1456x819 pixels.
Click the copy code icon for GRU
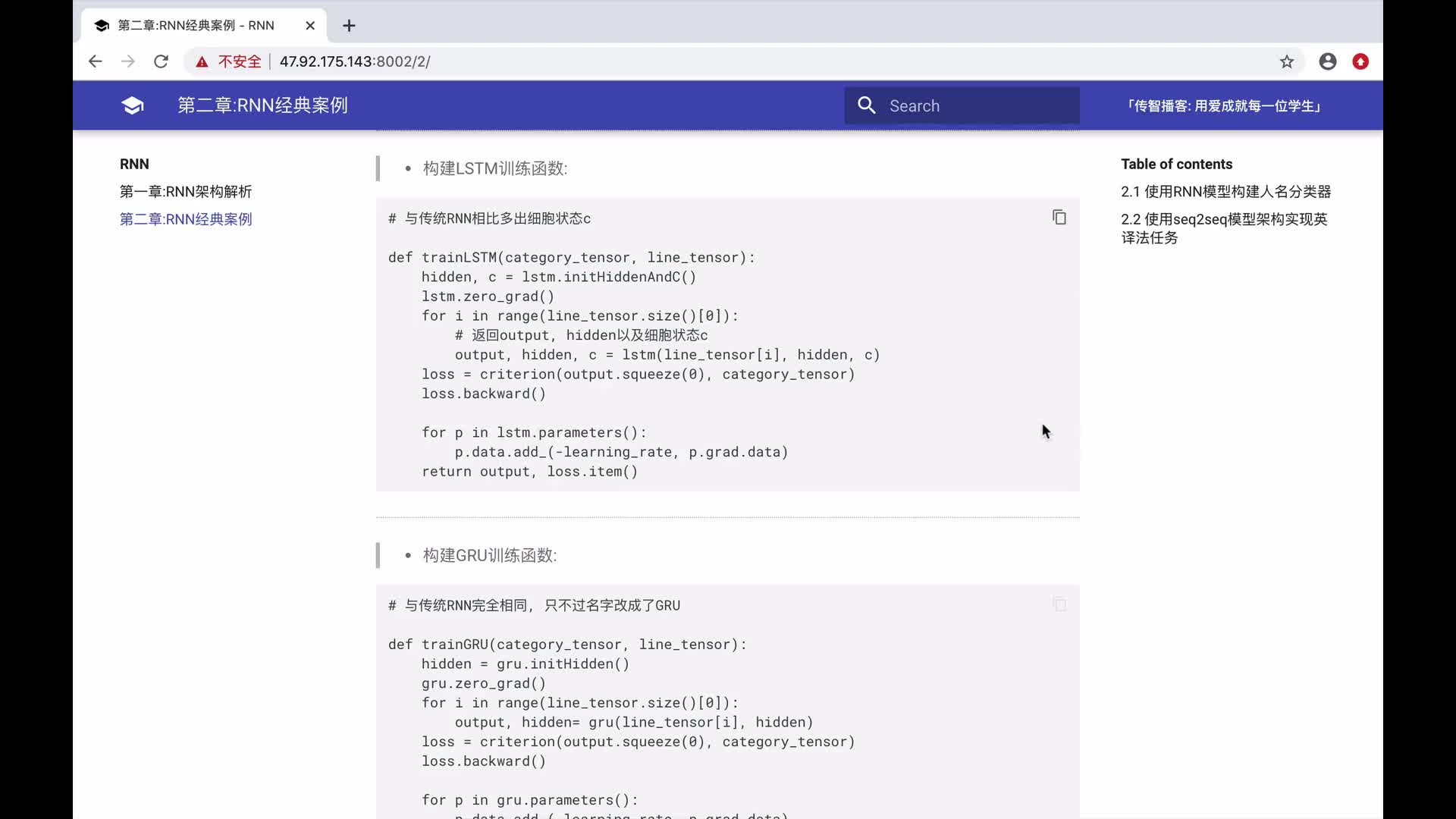(x=1057, y=604)
